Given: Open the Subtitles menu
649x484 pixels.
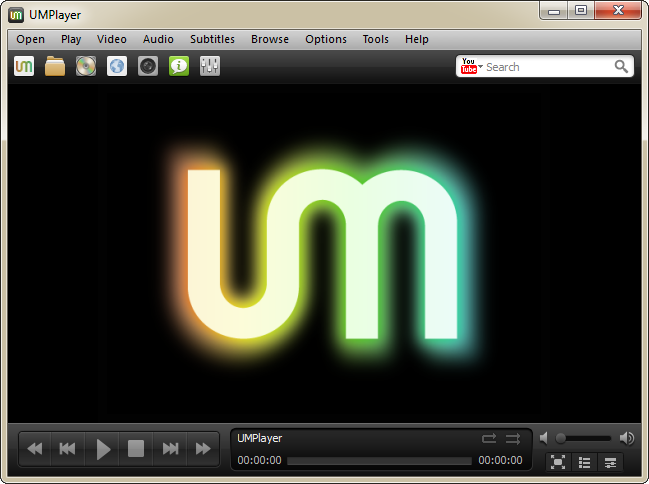Looking at the screenshot, I should [212, 39].
